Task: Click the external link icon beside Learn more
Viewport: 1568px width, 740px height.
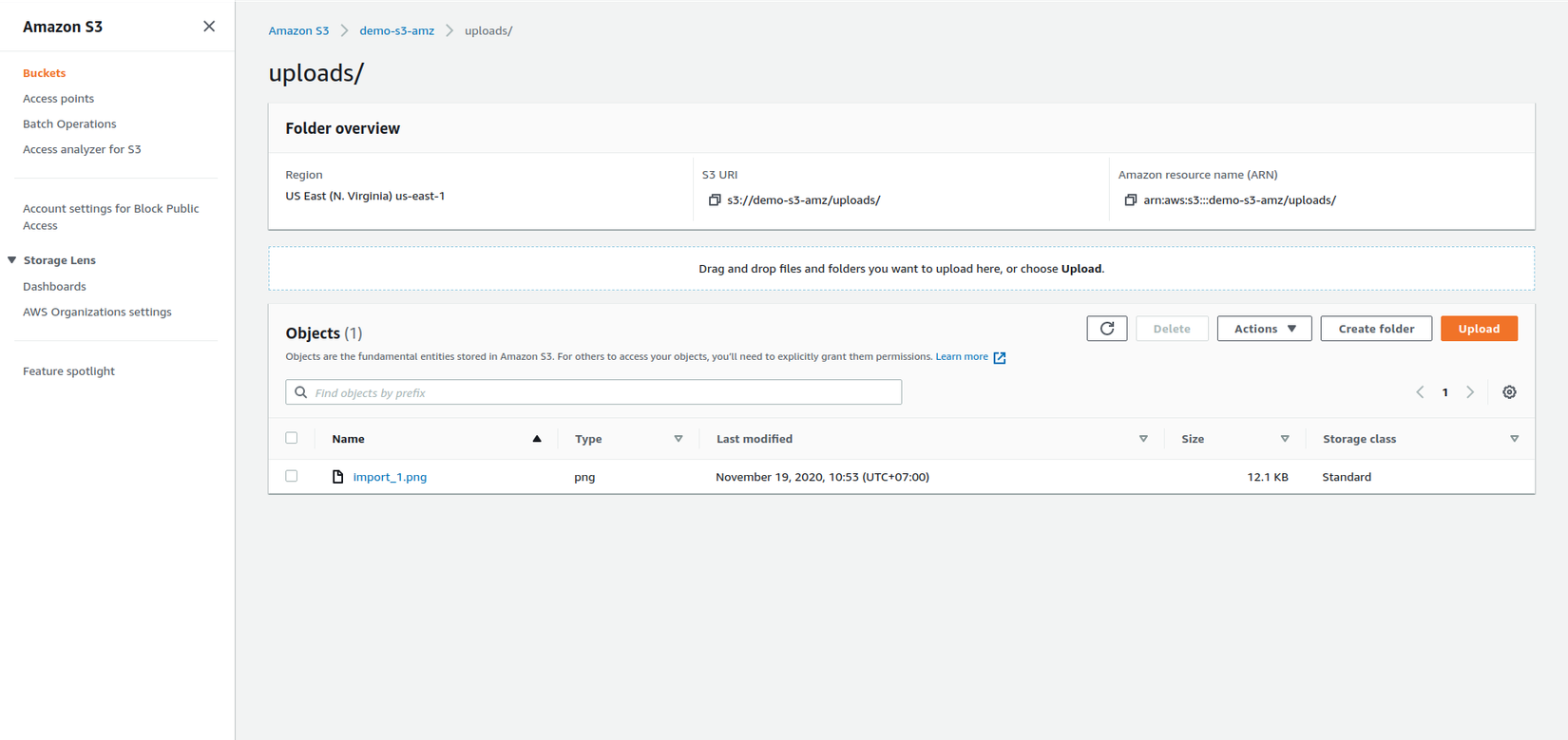Action: [x=1000, y=358]
